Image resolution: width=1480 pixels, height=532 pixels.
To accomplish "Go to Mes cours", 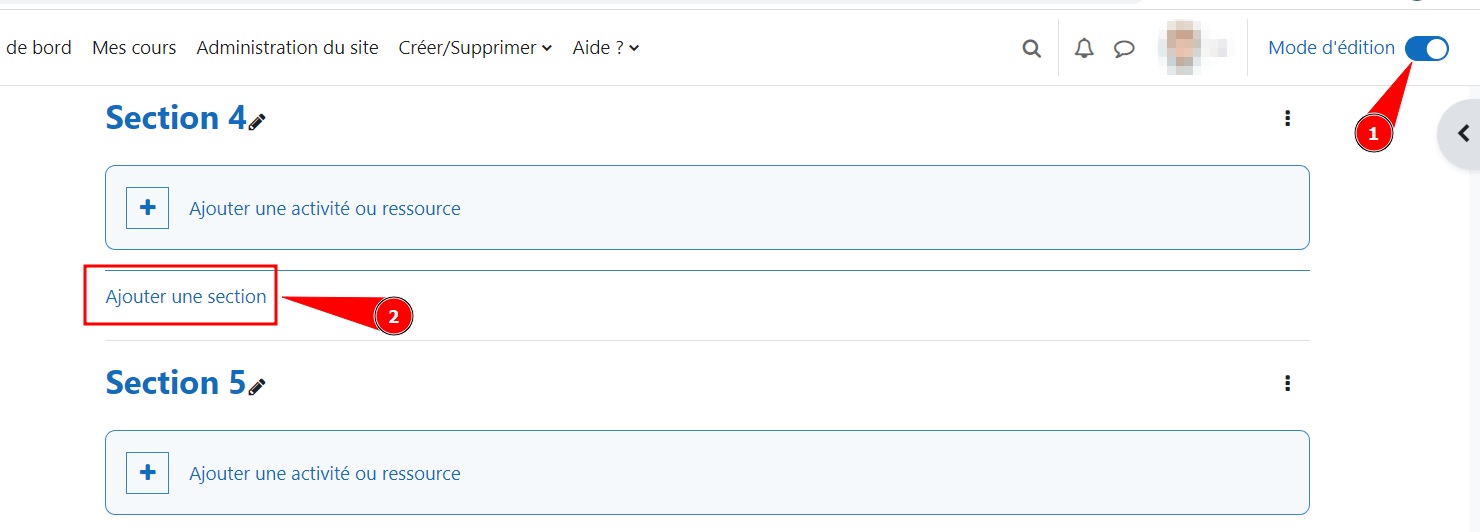I will (x=134, y=48).
